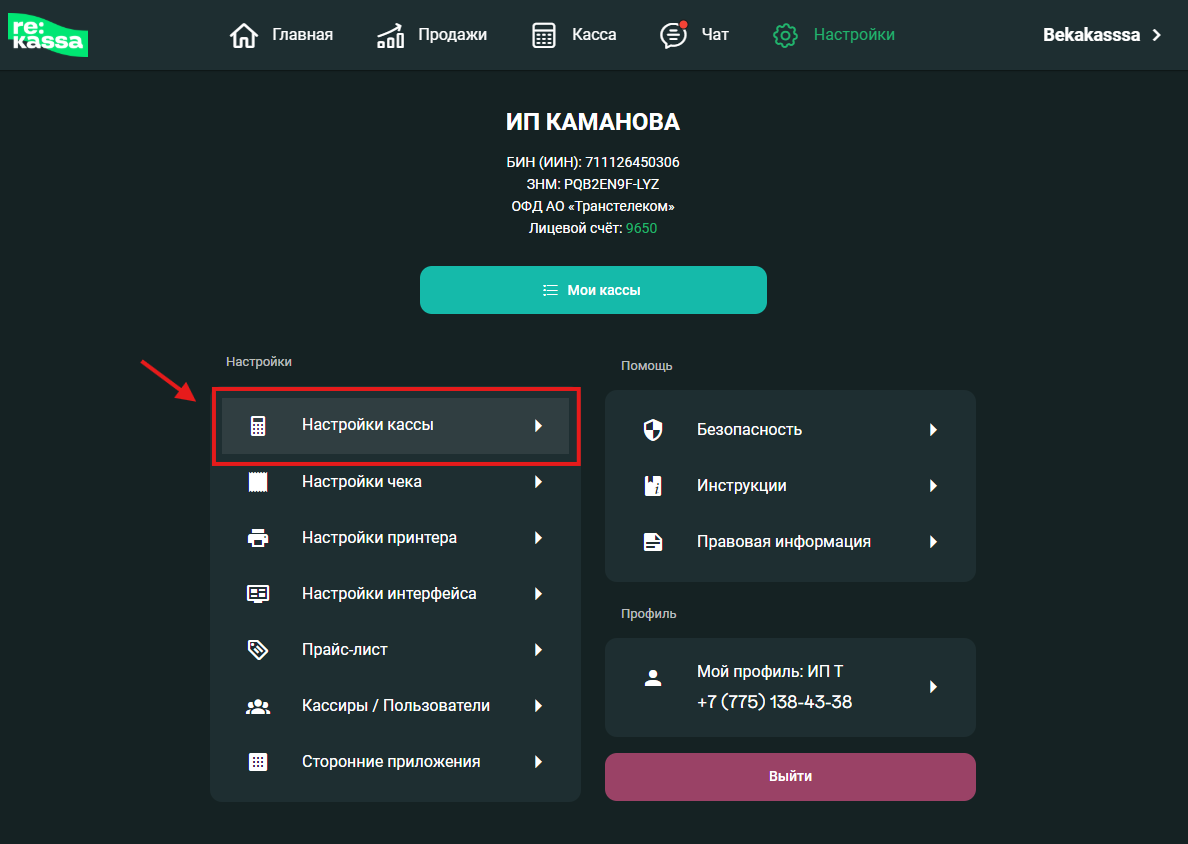This screenshot has width=1188, height=844.
Task: Open Мой профиль phone number entry
Action: tap(774, 702)
